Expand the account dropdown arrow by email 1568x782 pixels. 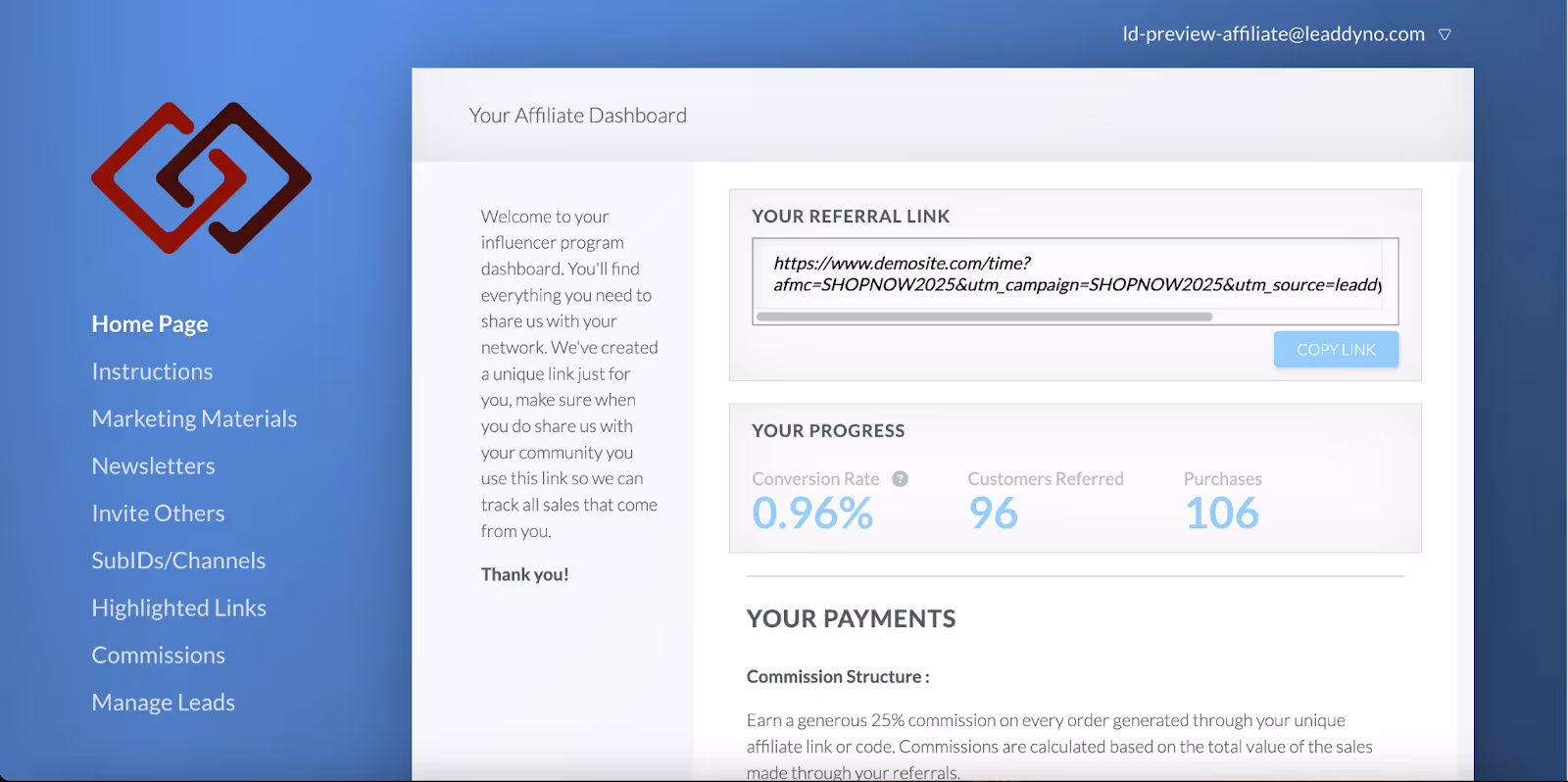(x=1445, y=34)
